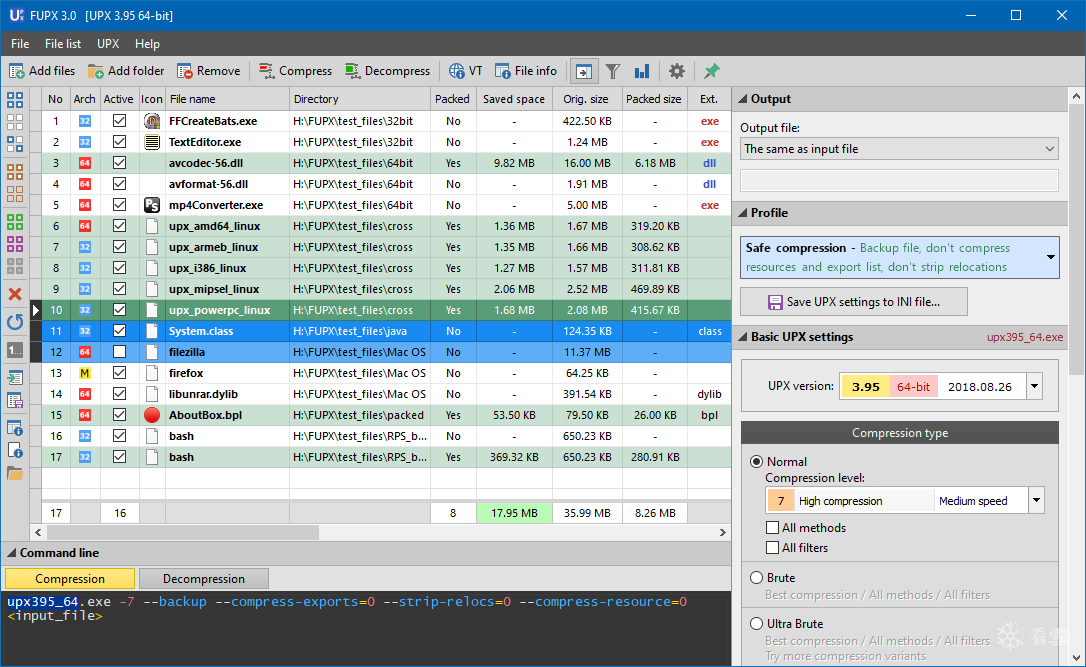Click the all-blue squares grid sidebar icon
This screenshot has height=667, width=1086.
click(x=15, y=100)
